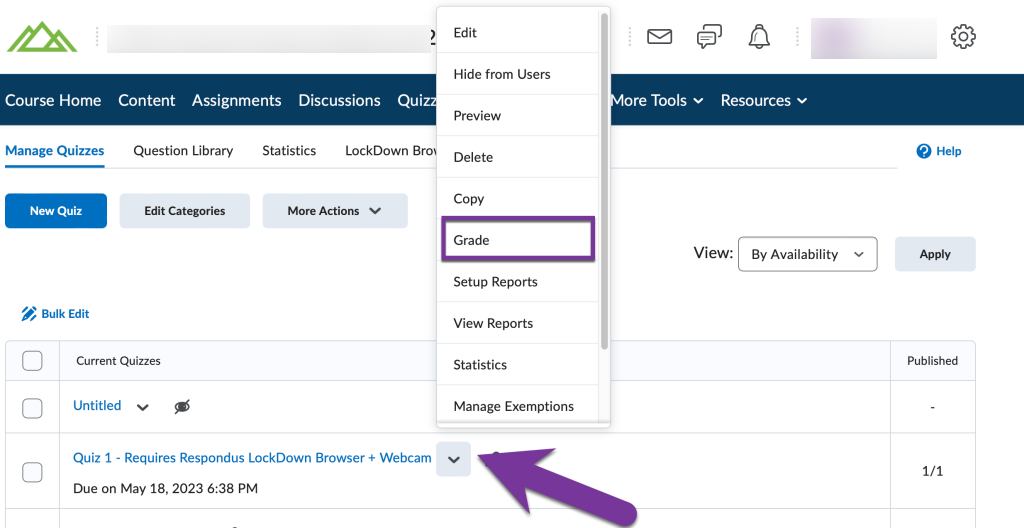This screenshot has height=528, width=1024.
Task: Expand the Resources nav menu
Action: coord(764,101)
